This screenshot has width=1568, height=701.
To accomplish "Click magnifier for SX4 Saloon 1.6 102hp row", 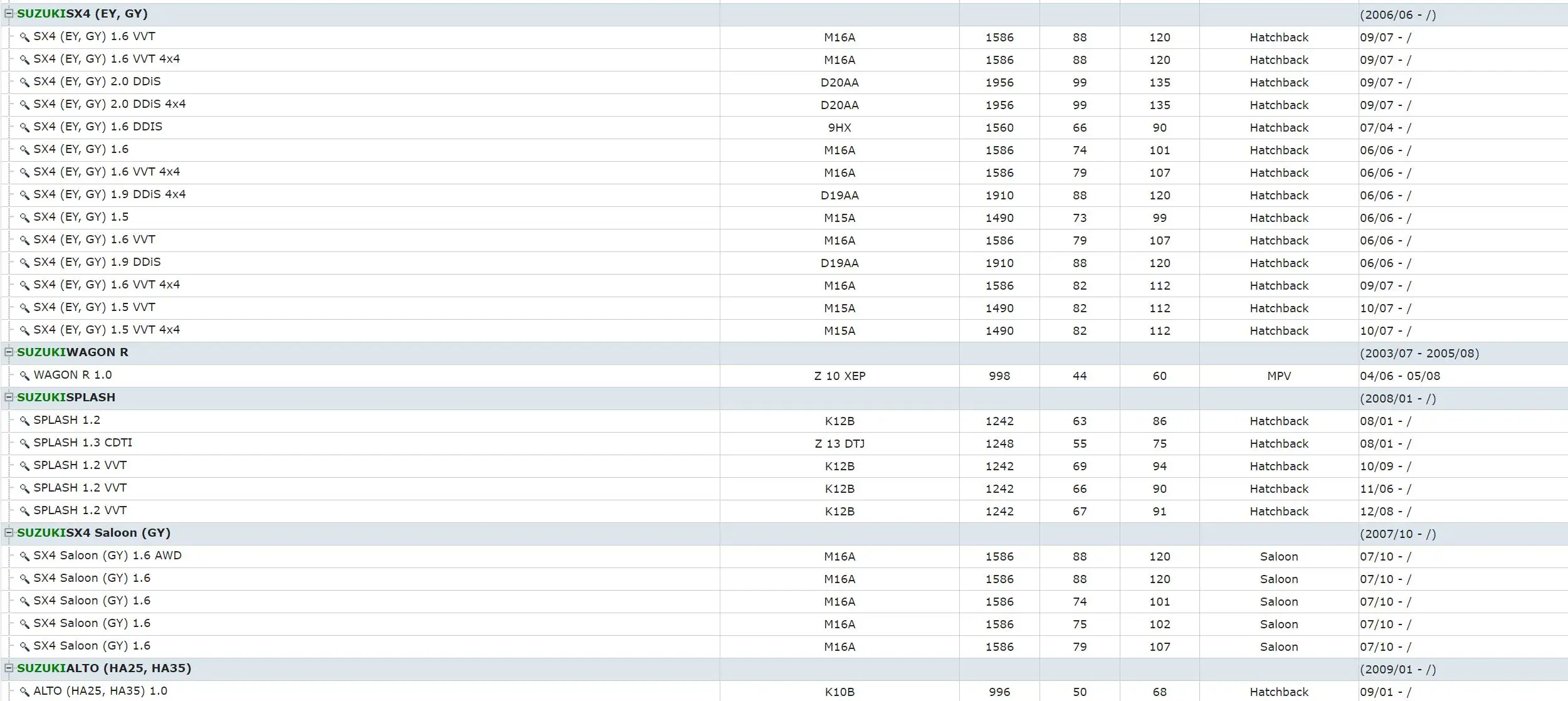I will tap(24, 624).
